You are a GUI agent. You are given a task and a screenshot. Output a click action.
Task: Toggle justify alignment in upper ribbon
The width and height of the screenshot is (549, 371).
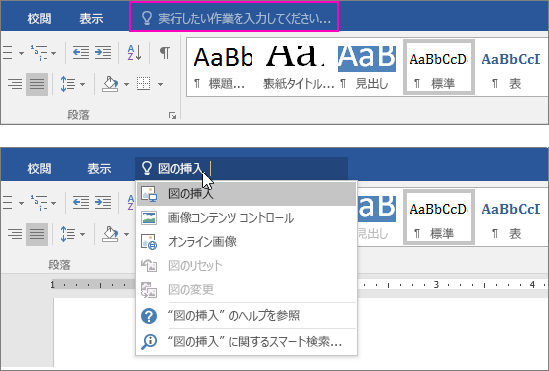pos(37,84)
